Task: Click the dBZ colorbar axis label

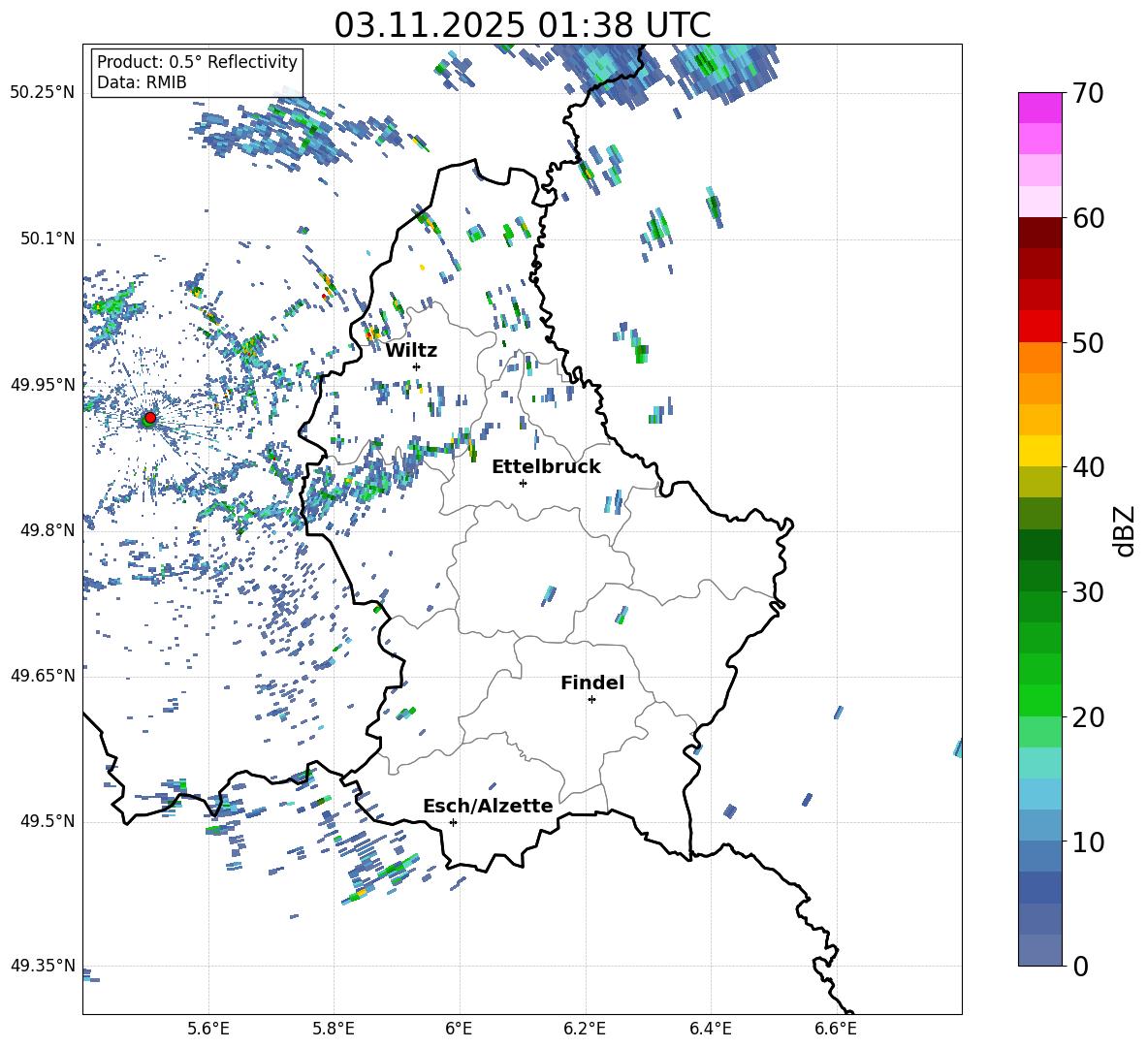Action: [x=1124, y=530]
